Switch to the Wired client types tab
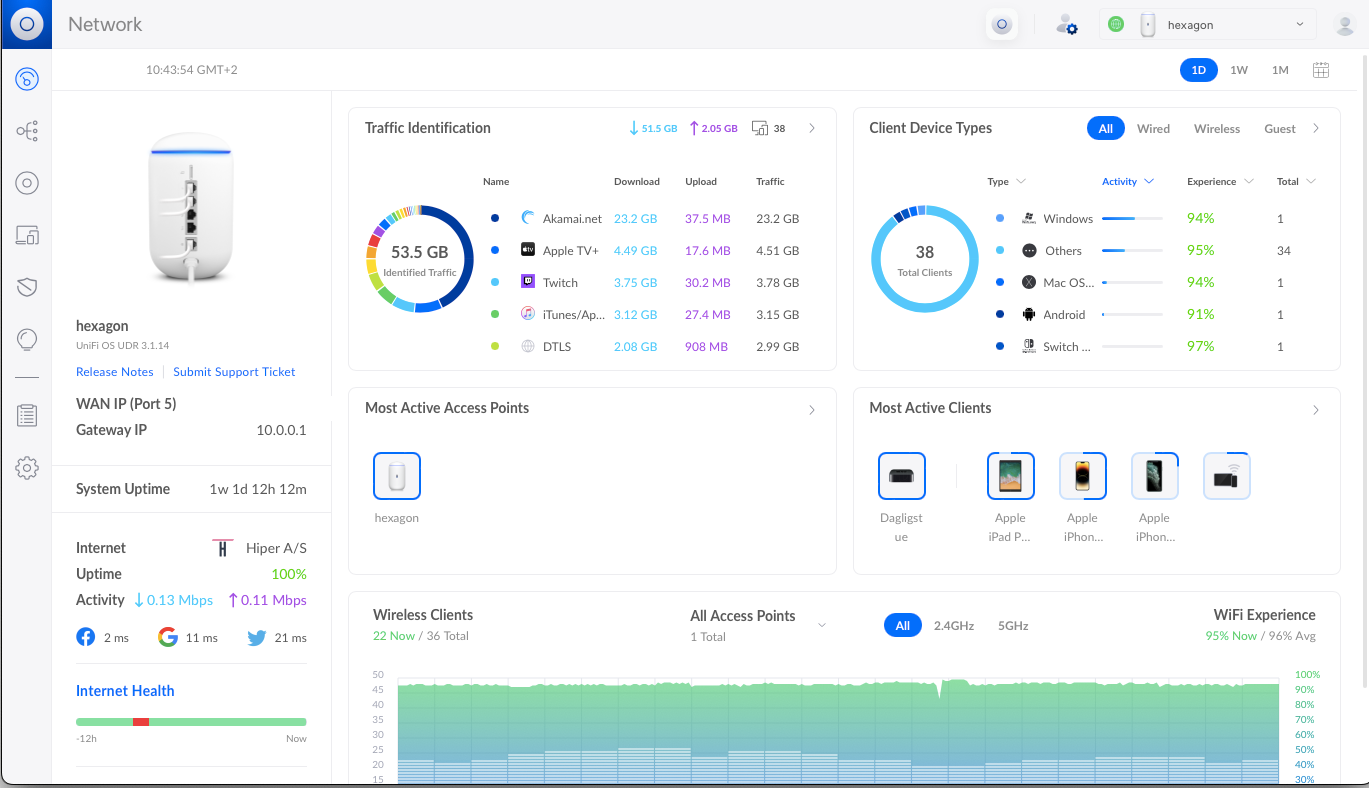 pyautogui.click(x=1153, y=129)
